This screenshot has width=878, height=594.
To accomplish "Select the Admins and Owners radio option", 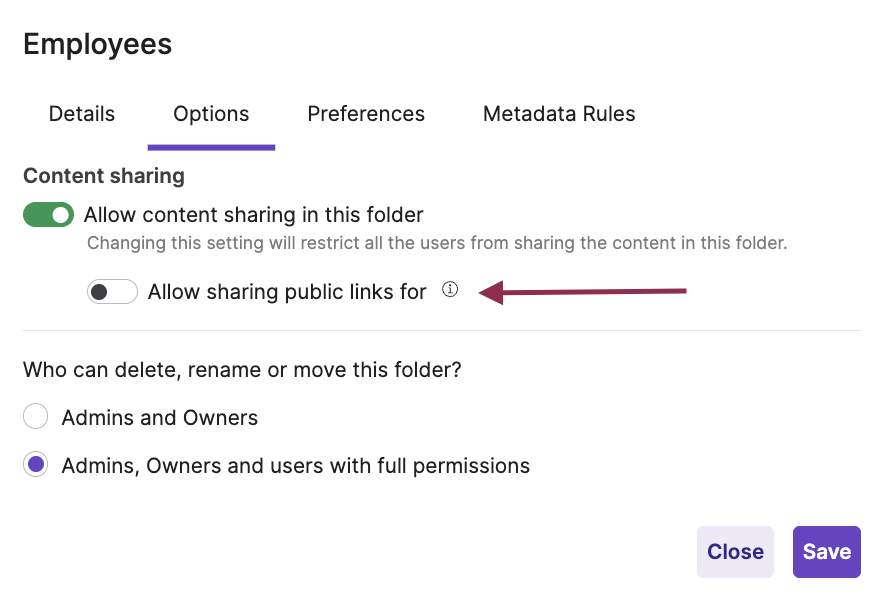I will tap(35, 416).
